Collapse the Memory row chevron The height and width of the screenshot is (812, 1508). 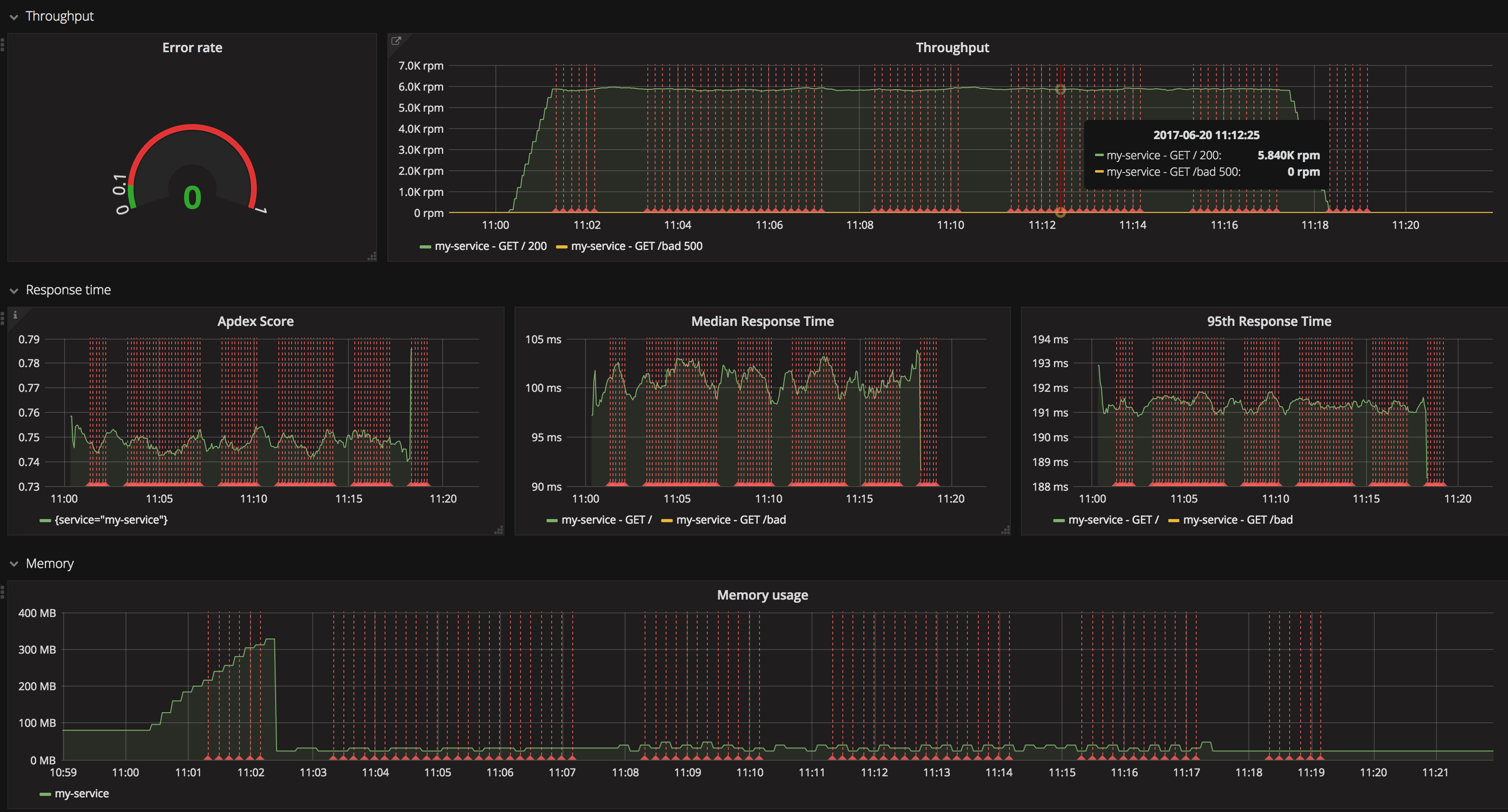[14, 564]
